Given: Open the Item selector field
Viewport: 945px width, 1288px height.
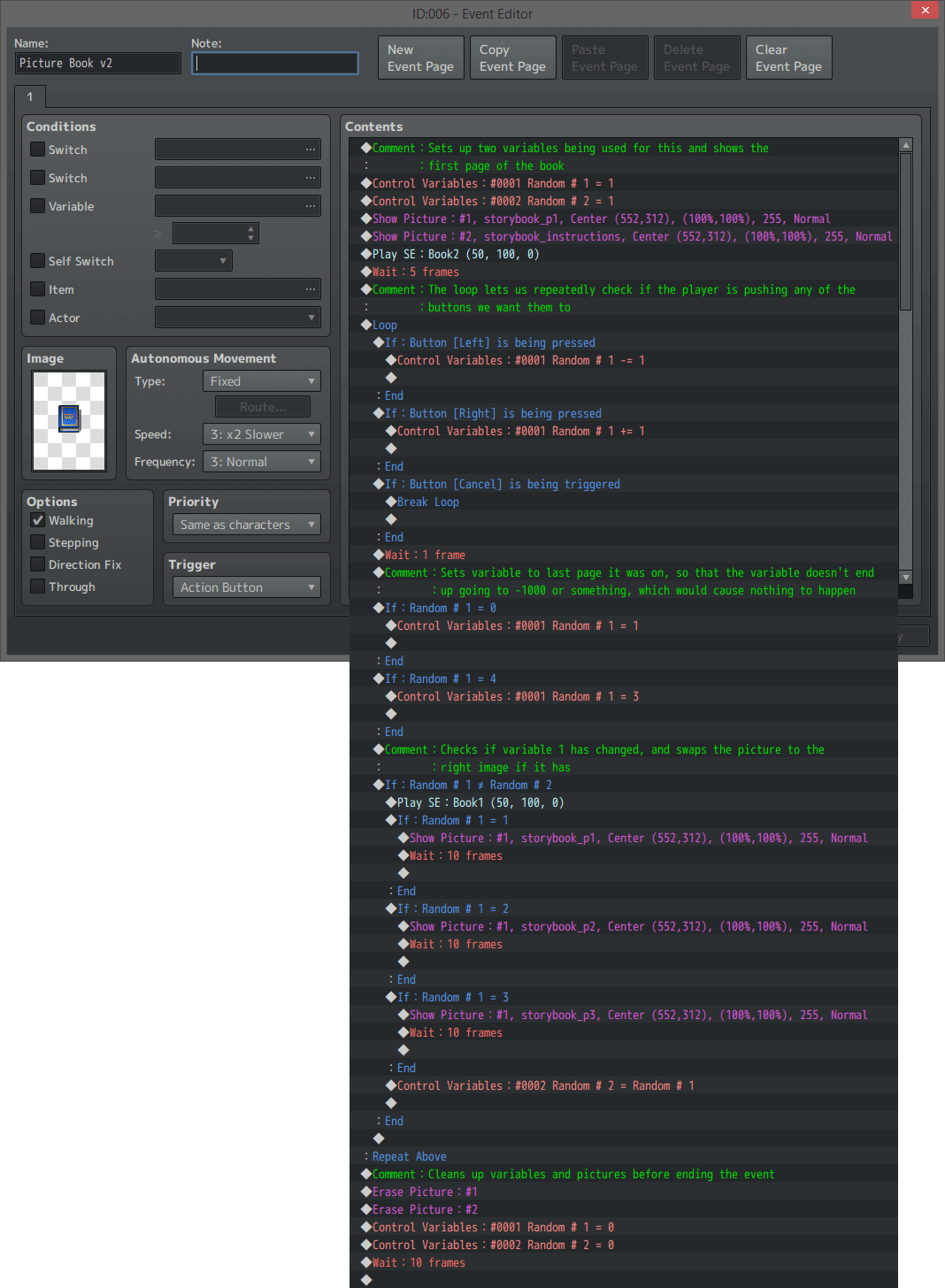Looking at the screenshot, I should click(x=238, y=289).
